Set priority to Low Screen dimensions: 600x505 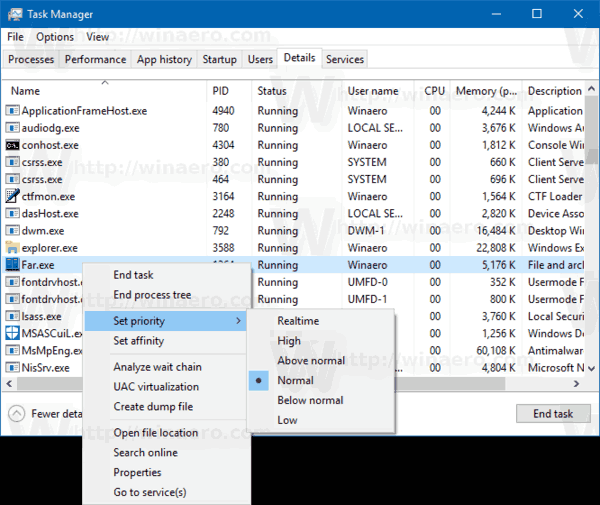click(321, 420)
